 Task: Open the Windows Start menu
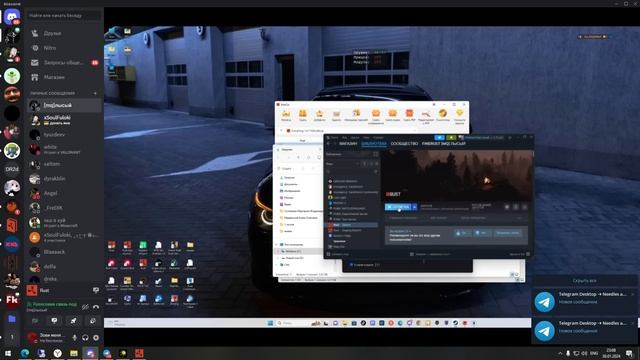[8, 353]
